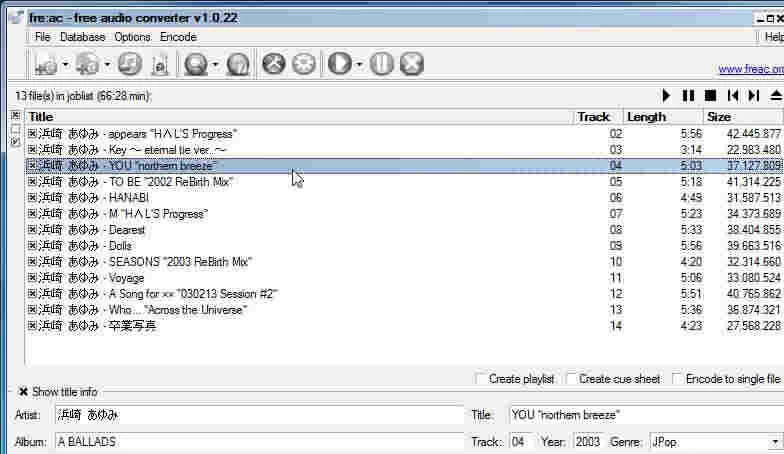The height and width of the screenshot is (454, 784).
Task: Open the Database menu
Action: coord(82,37)
